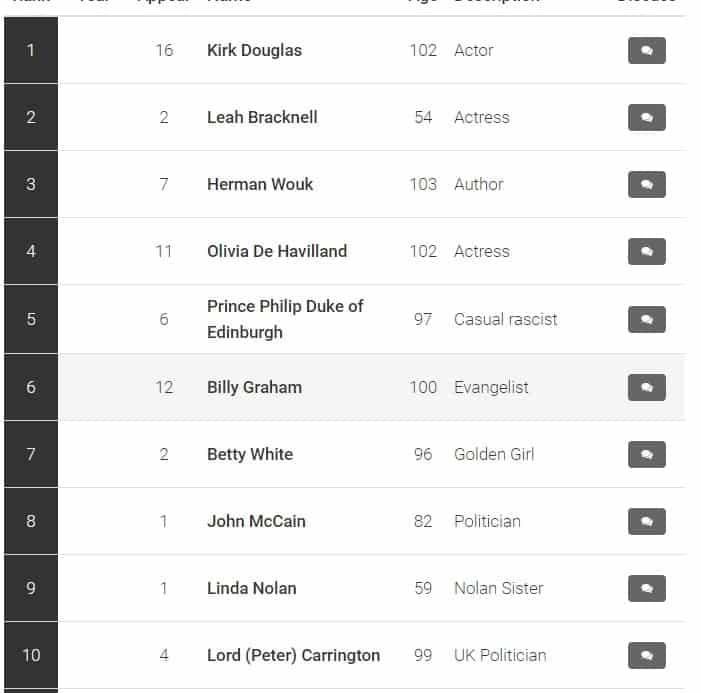The width and height of the screenshot is (701, 693).
Task: Open discussion for Betty White
Action: pos(646,455)
